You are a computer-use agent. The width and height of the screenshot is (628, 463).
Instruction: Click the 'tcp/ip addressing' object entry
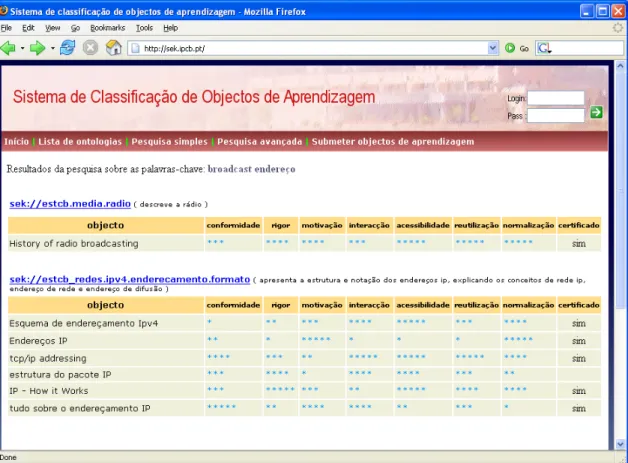click(x=48, y=358)
